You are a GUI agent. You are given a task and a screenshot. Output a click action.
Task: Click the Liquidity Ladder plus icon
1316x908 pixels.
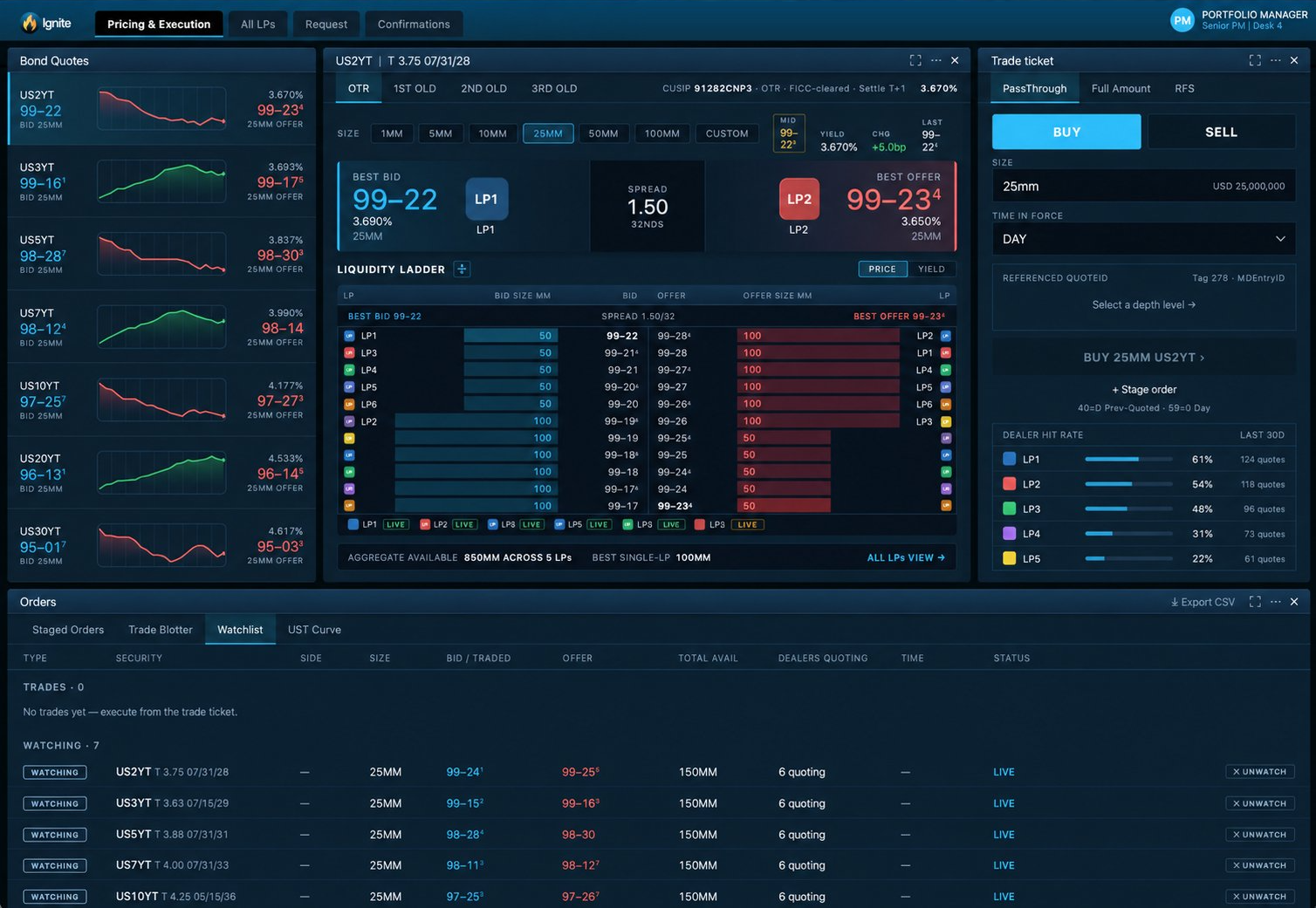pos(463,269)
